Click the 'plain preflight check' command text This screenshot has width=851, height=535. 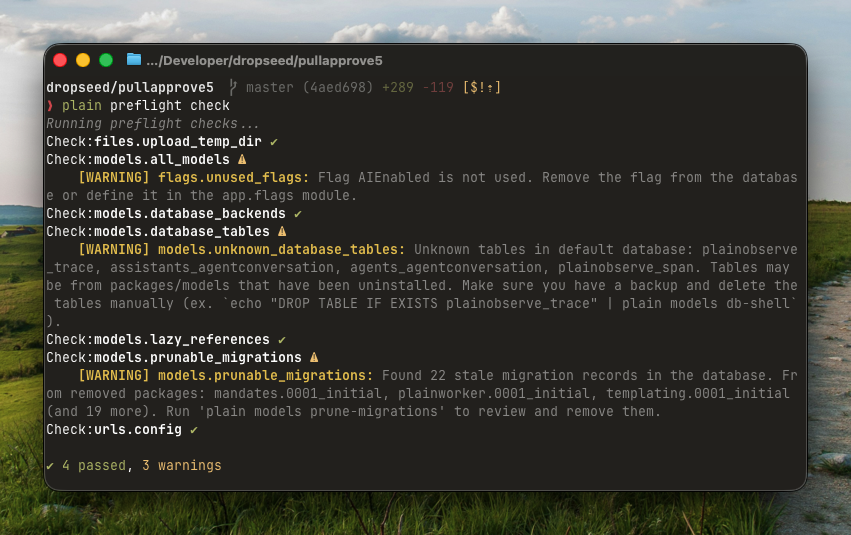[x=146, y=106]
